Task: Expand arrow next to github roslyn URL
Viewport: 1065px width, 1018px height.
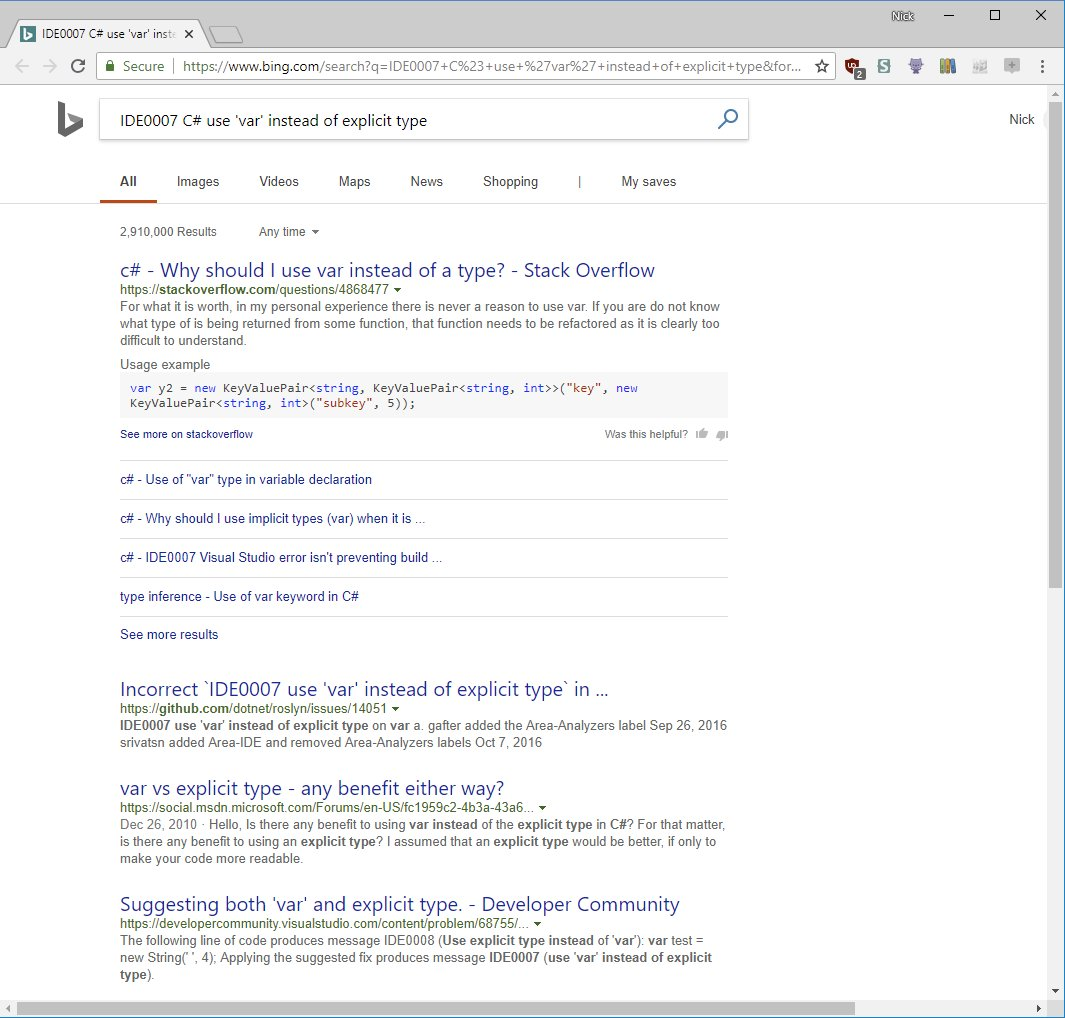Action: click(x=395, y=709)
